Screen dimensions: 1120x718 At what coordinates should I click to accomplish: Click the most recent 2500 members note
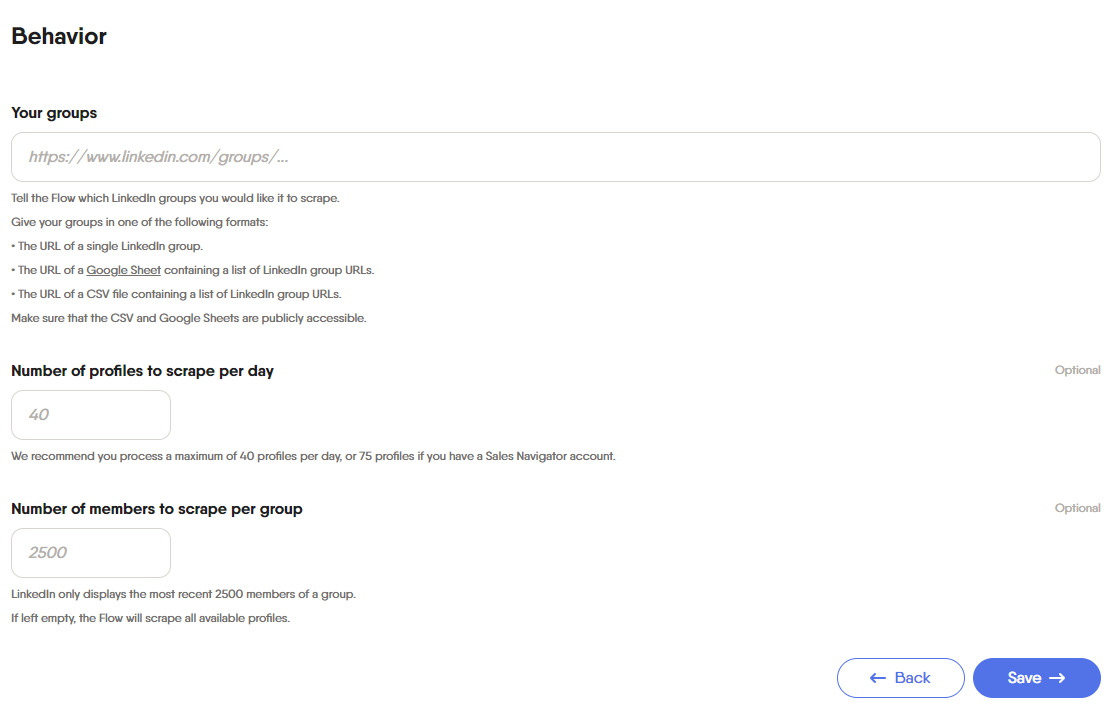click(184, 594)
